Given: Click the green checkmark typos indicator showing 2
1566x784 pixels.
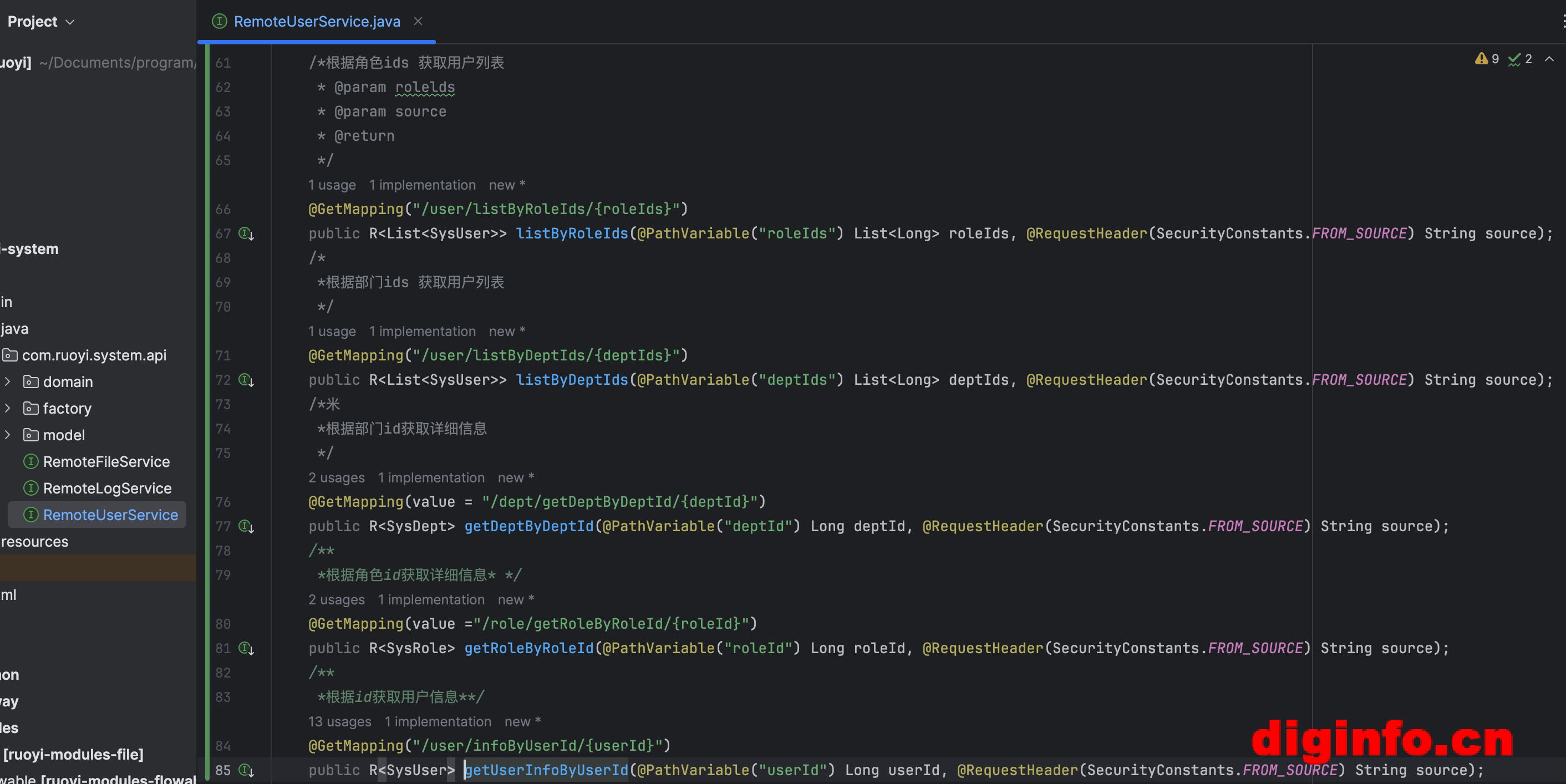Looking at the screenshot, I should pyautogui.click(x=1520, y=59).
